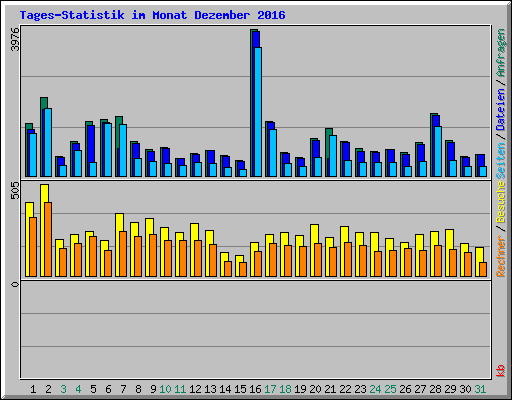The height and width of the screenshot is (400, 512).
Task: Click green day 18 label
Action: 285,389
